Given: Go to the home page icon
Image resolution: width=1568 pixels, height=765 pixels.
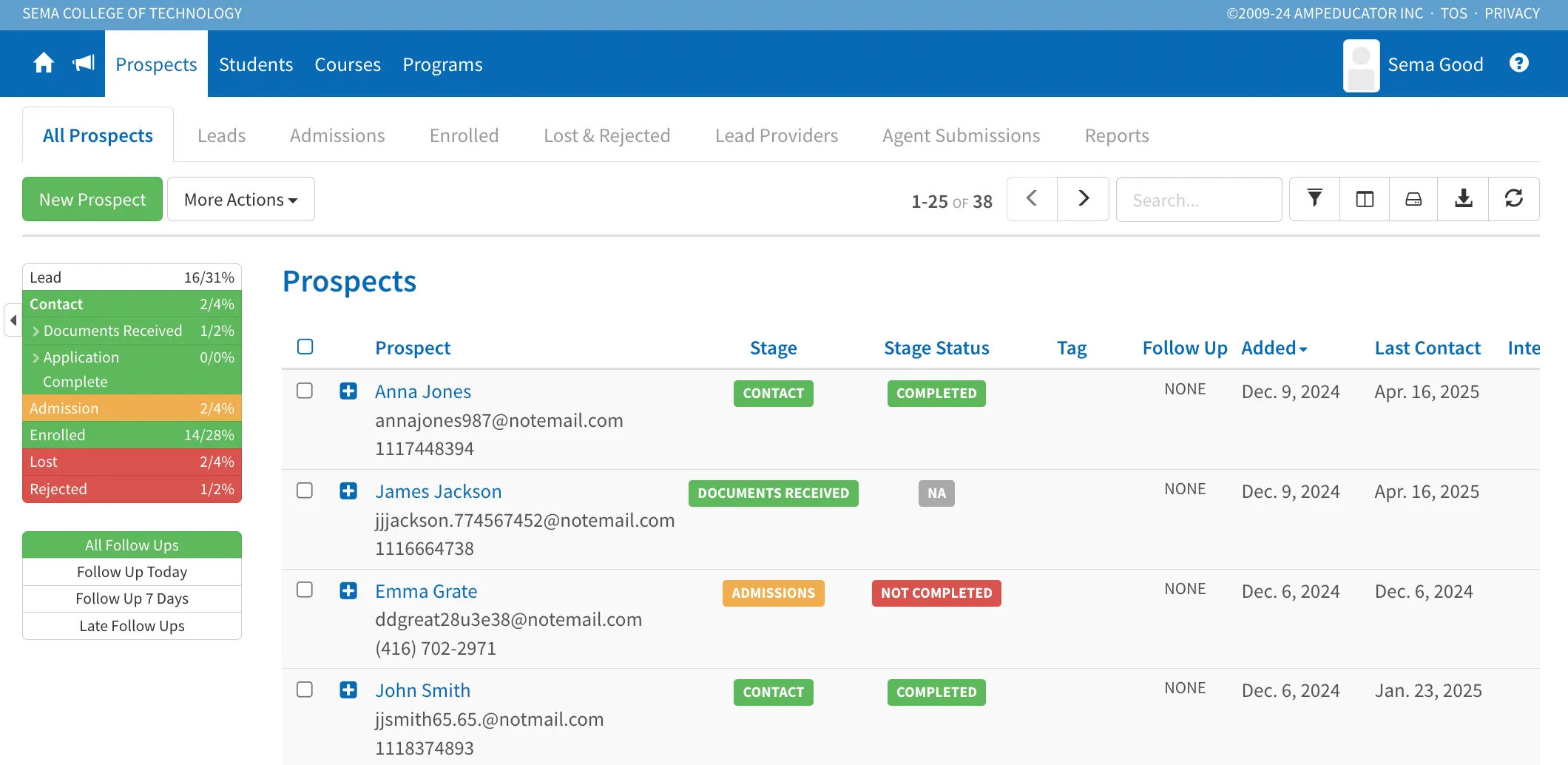Looking at the screenshot, I should click(x=44, y=64).
